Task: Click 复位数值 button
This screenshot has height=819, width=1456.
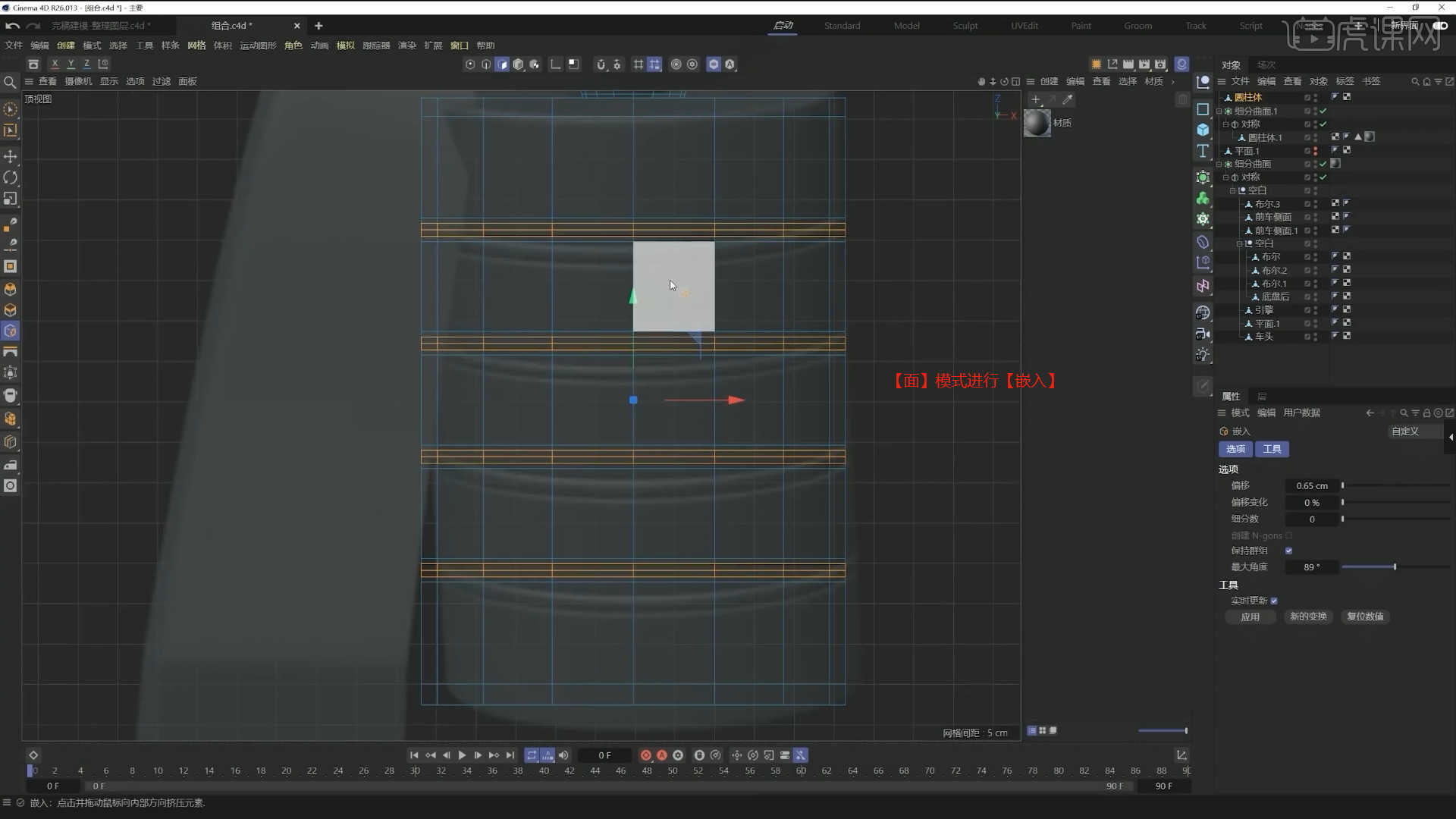Action: tap(1365, 617)
